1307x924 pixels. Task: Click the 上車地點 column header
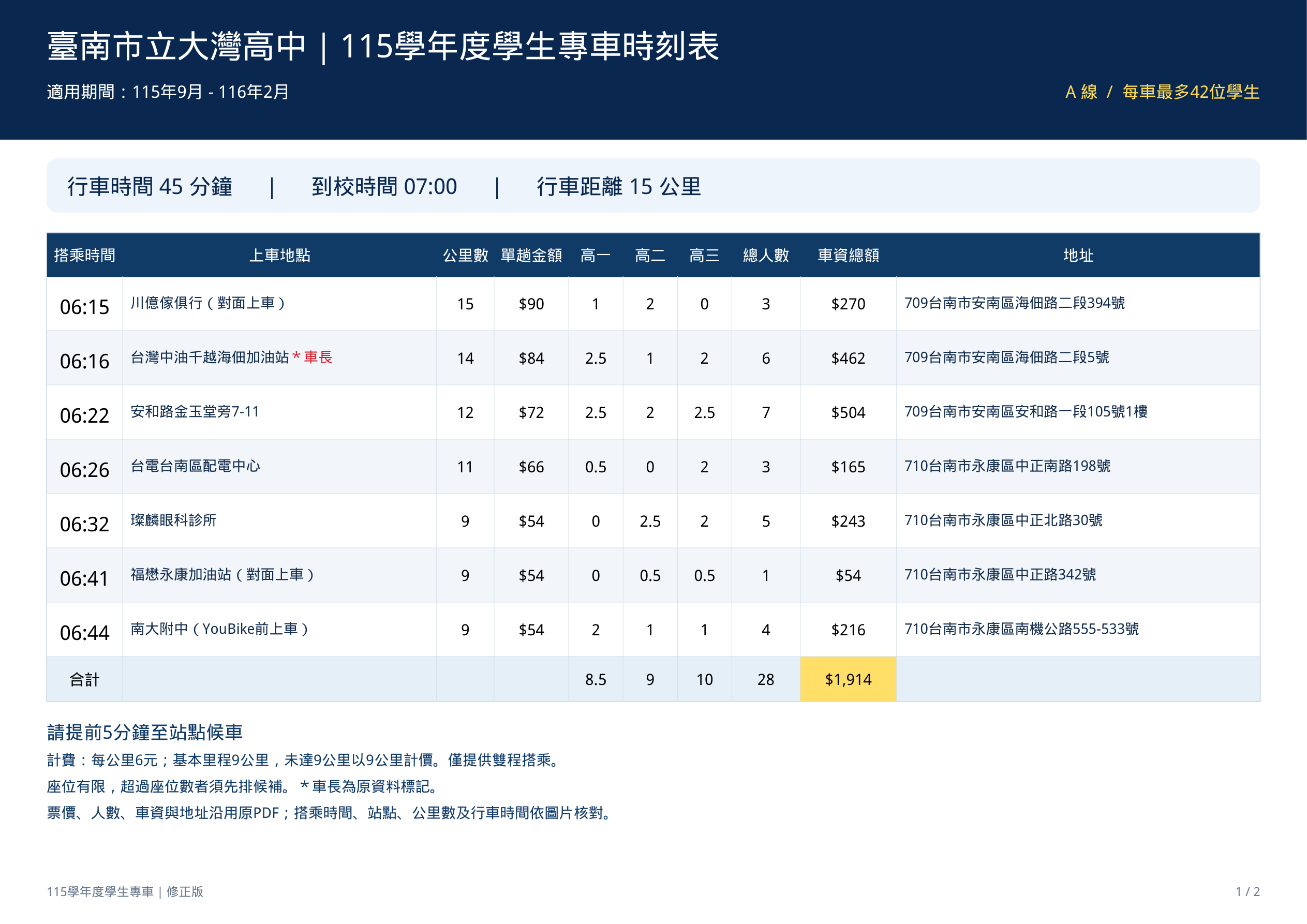(x=279, y=255)
